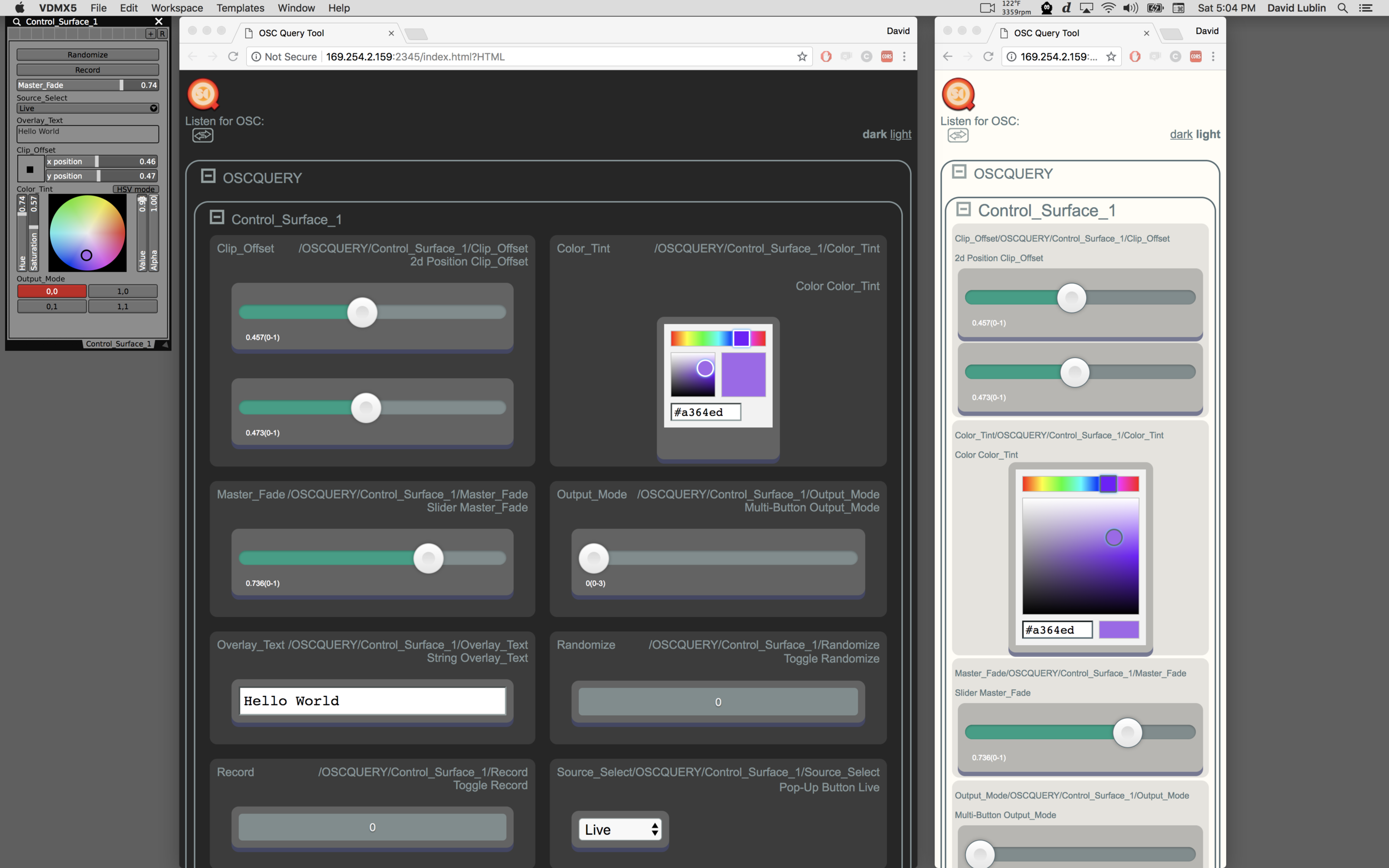This screenshot has width=1389, height=868.
Task: Click the R button in VDMX preset bar
Action: (162, 34)
